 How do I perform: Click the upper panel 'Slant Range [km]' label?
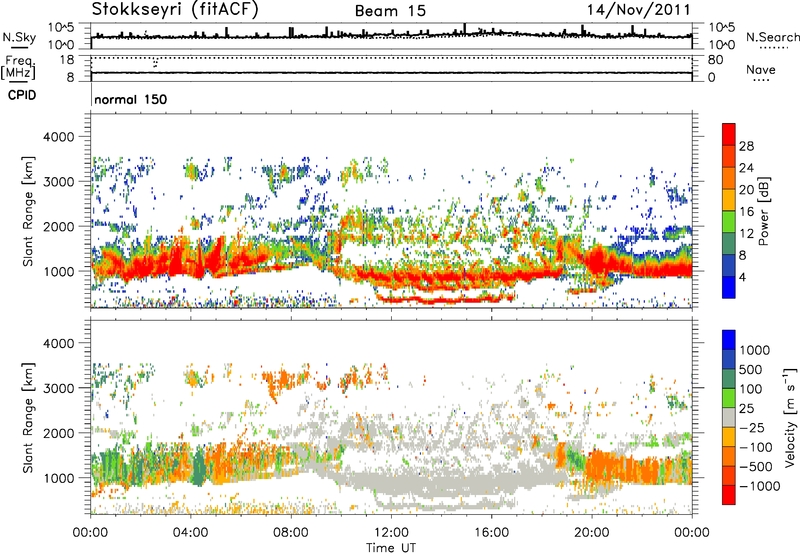28,211
